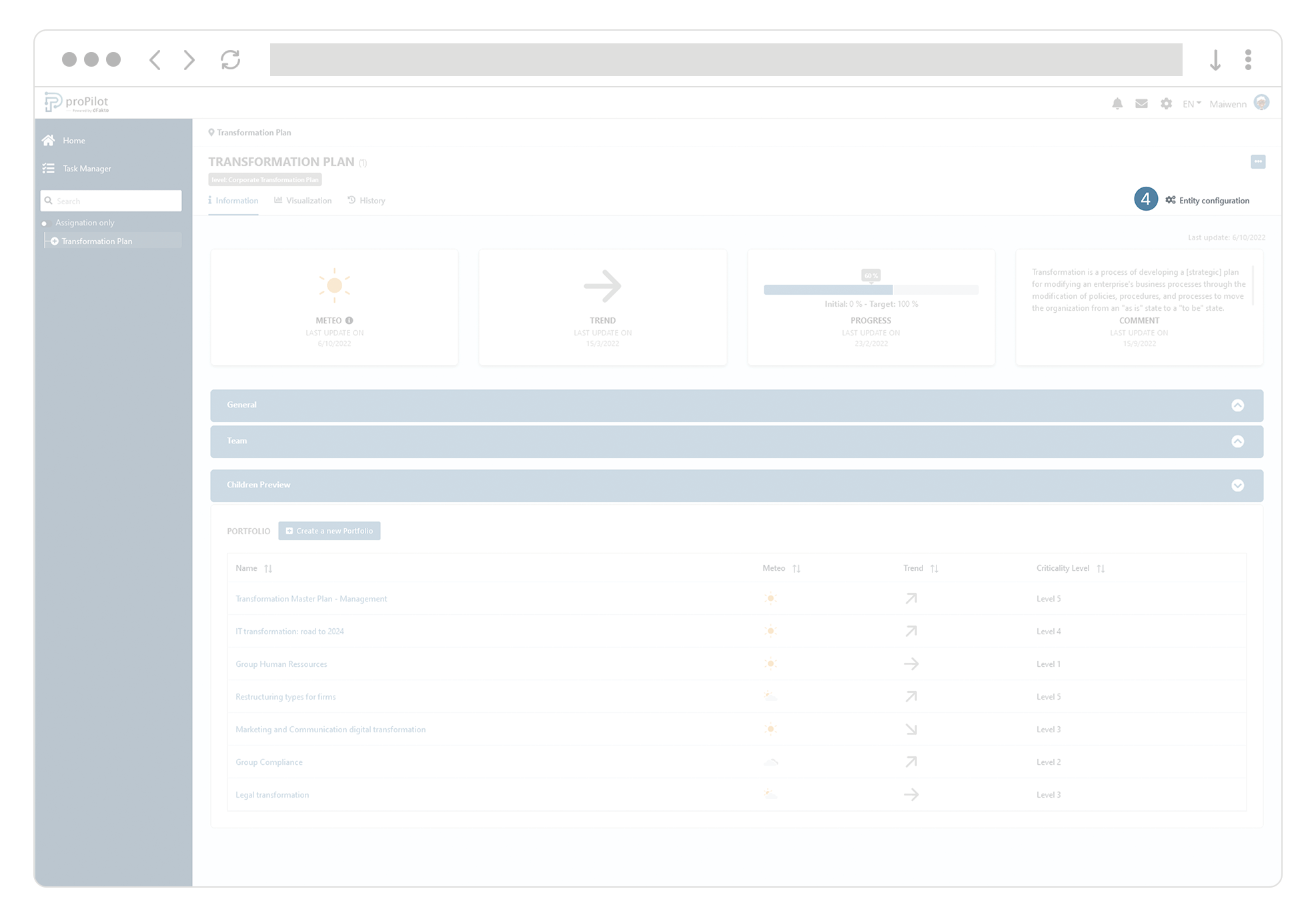Switch to the Visualization tab
This screenshot has height=923, width=1316.
[303, 201]
